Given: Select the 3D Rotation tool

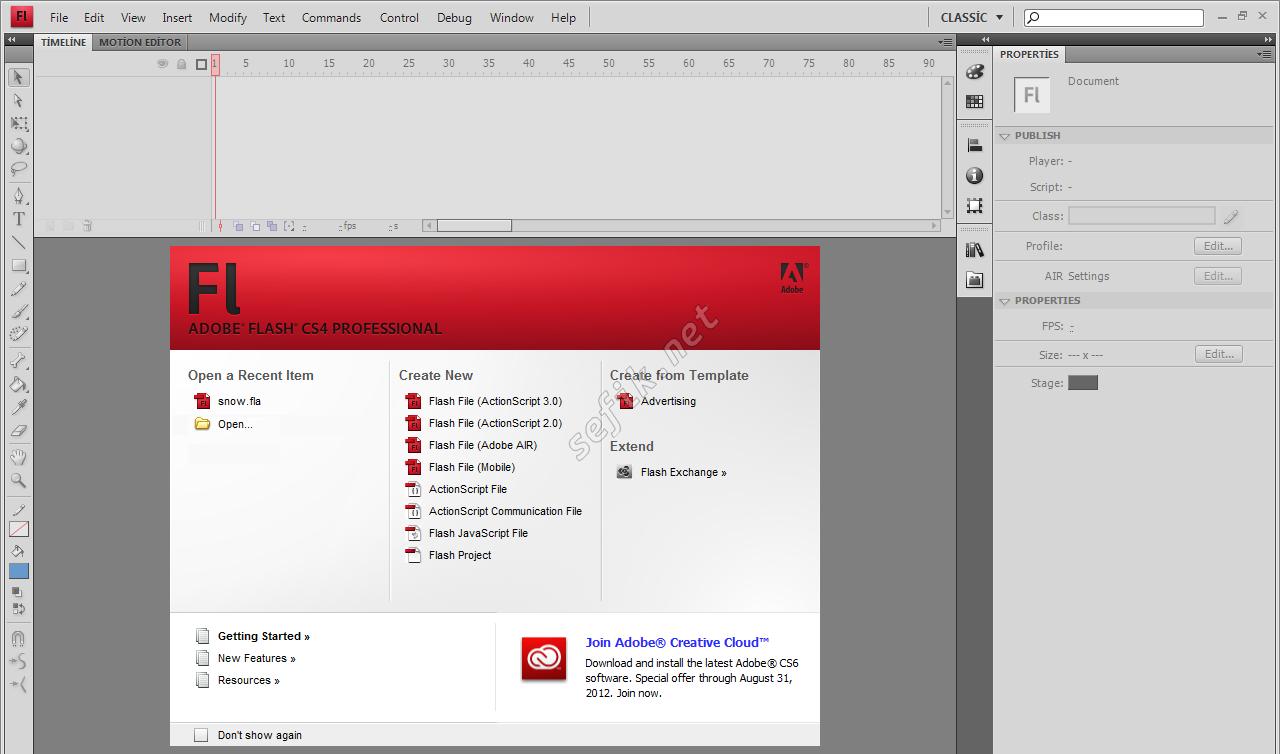Looking at the screenshot, I should 18,146.
